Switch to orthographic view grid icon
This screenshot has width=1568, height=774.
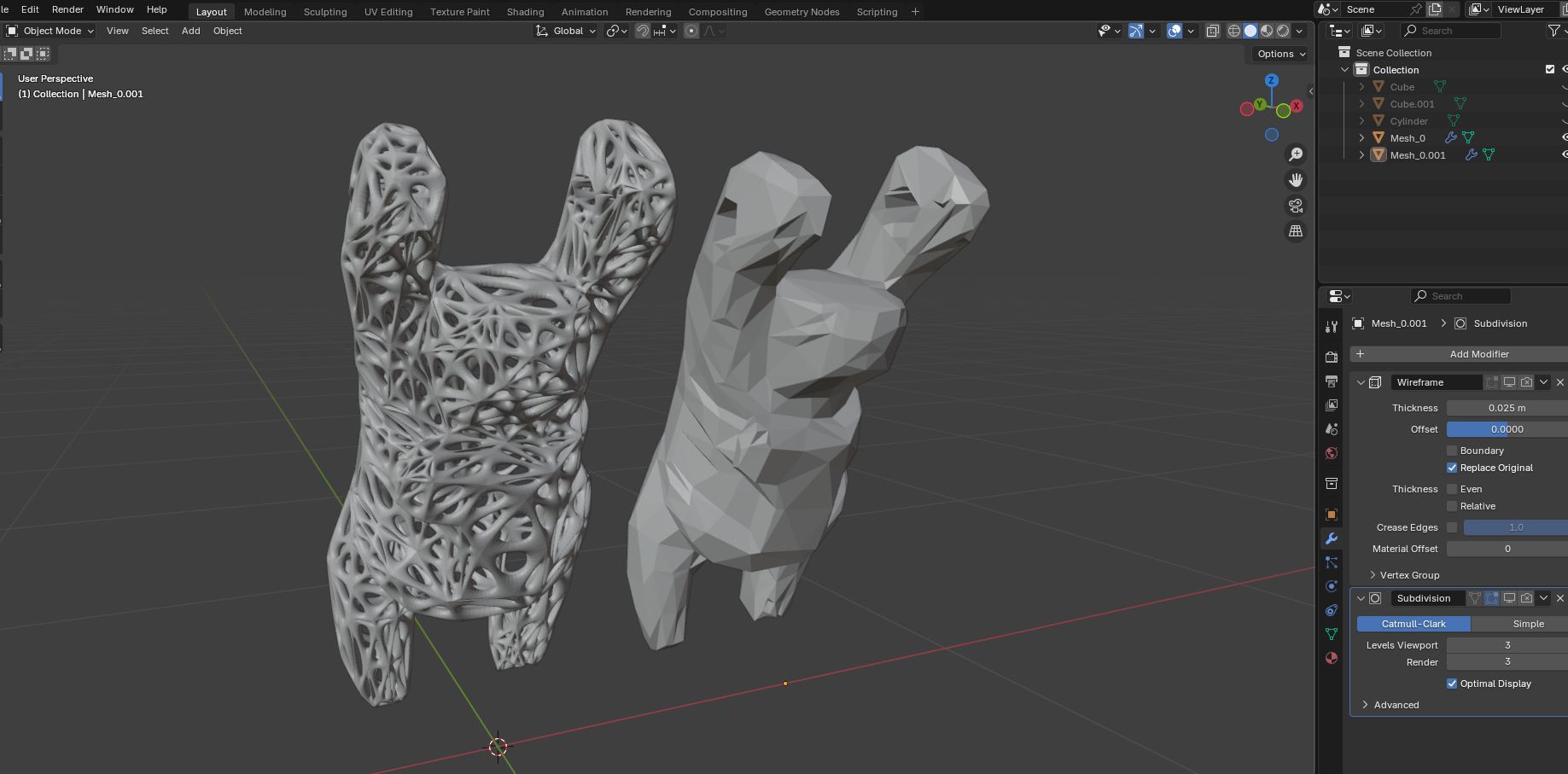[x=1296, y=231]
